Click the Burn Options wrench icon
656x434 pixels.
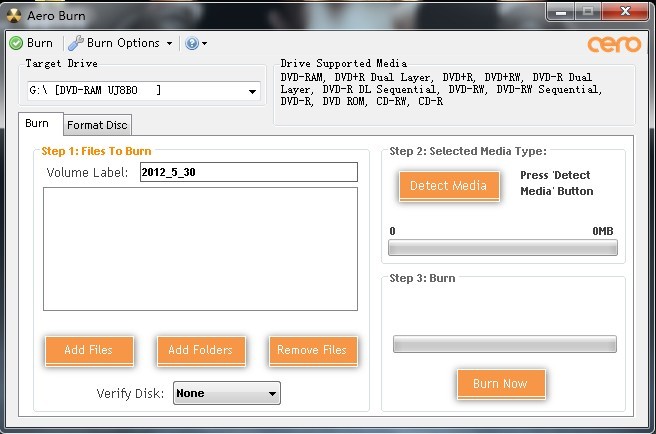point(76,43)
